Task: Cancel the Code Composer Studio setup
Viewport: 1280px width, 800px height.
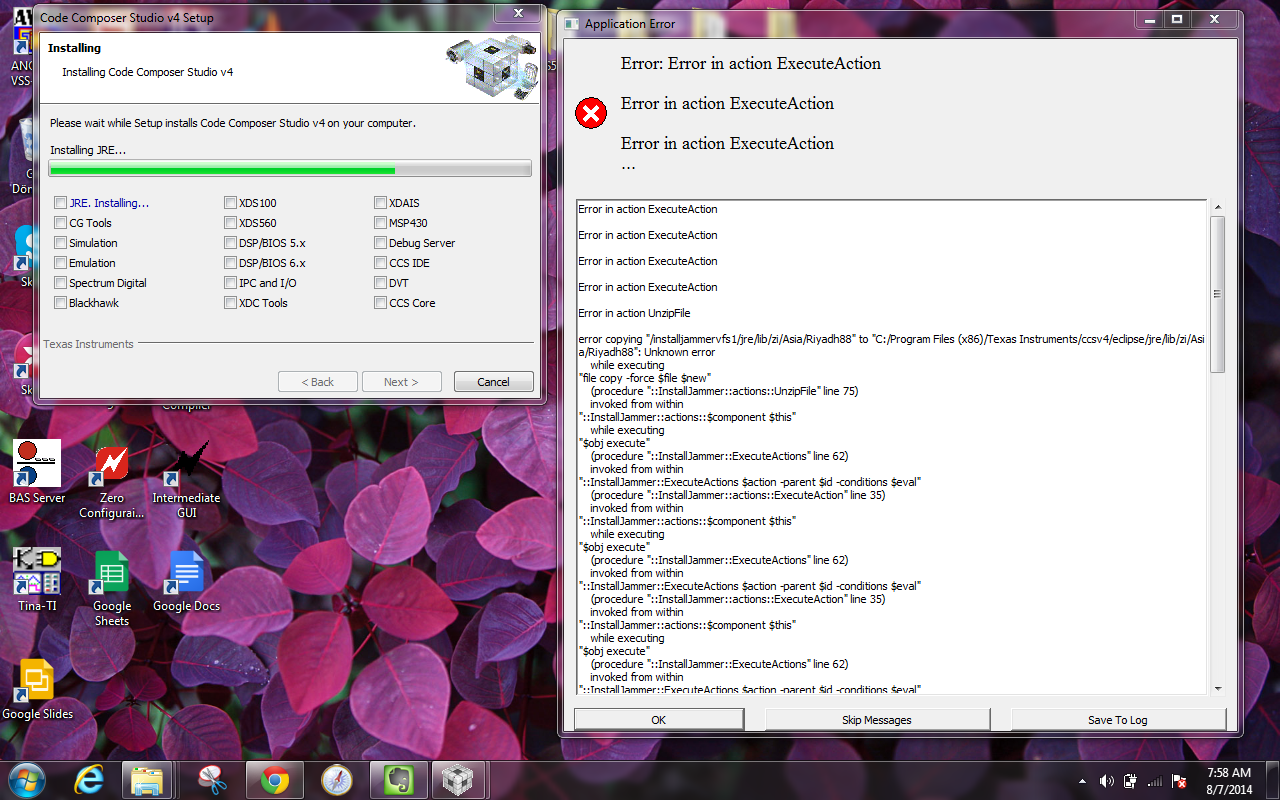Action: pyautogui.click(x=494, y=382)
